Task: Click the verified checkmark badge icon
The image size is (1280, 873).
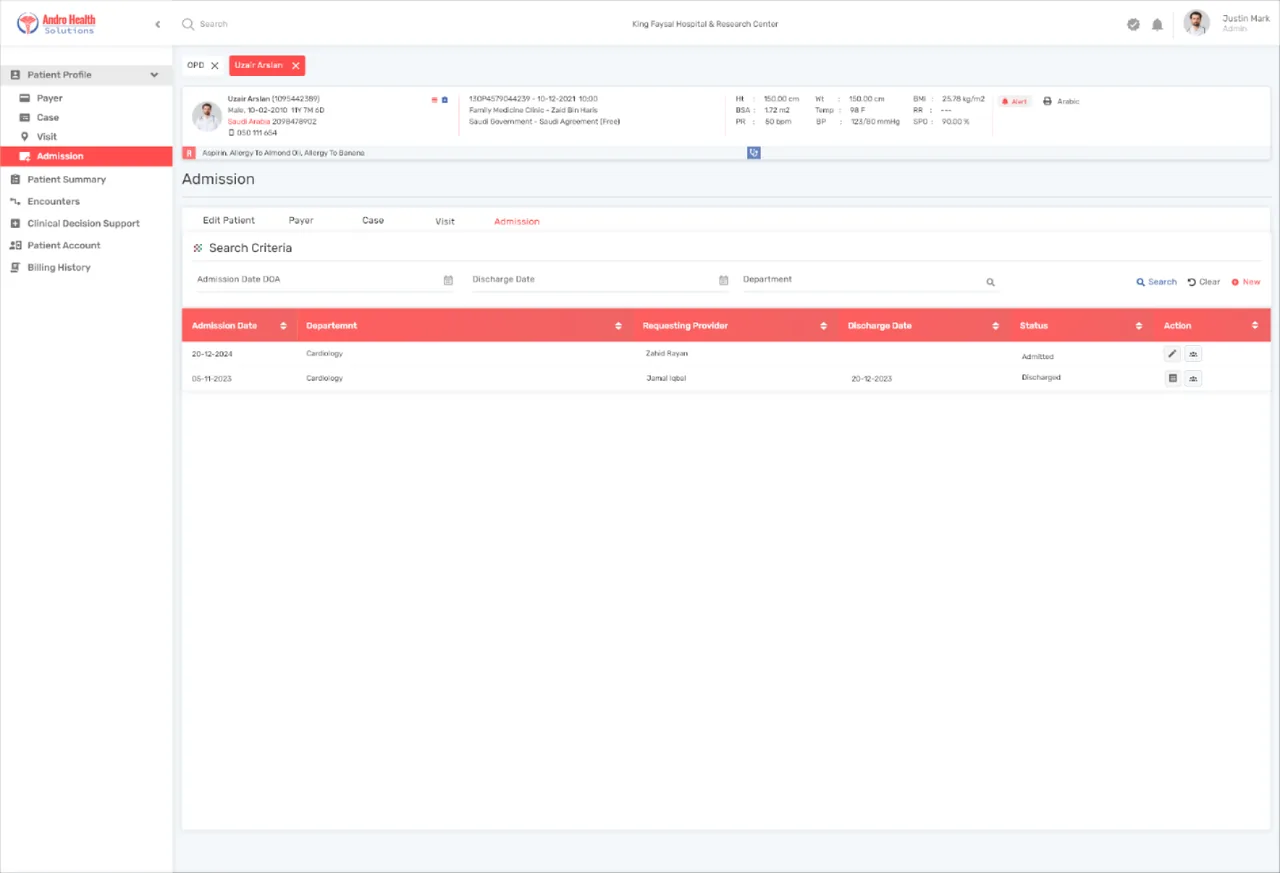Action: pos(1133,24)
